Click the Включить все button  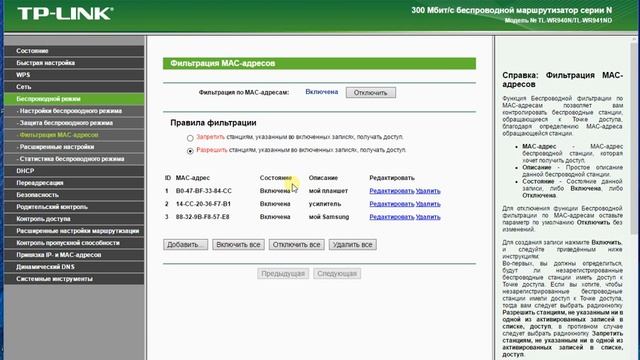tap(238, 244)
